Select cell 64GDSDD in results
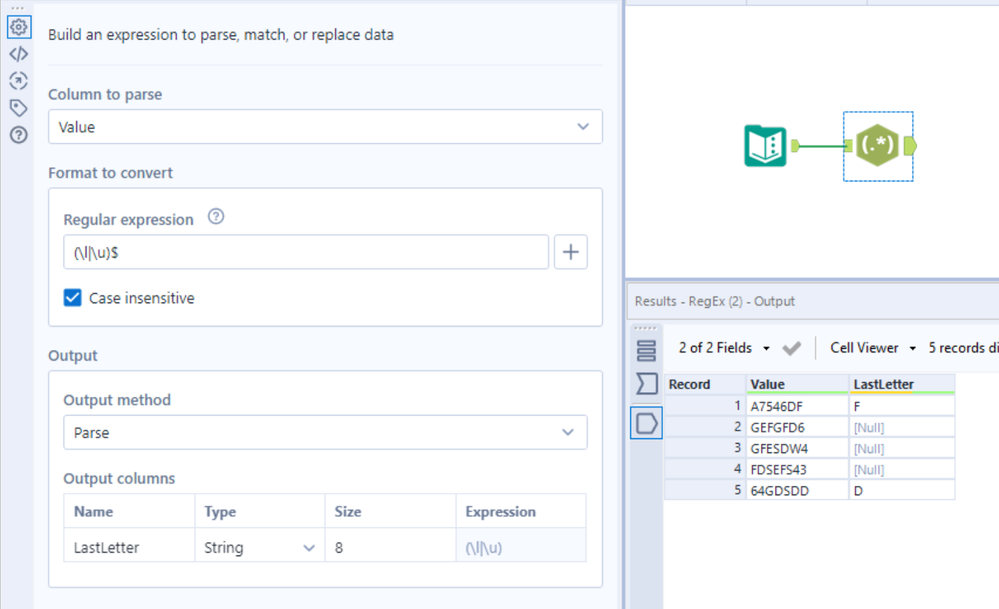The height and width of the screenshot is (609, 999). click(x=797, y=490)
